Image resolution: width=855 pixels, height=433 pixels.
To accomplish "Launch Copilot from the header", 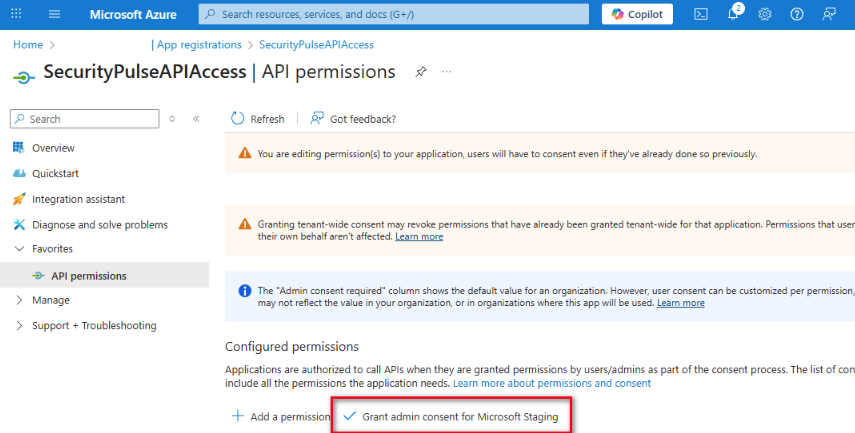I will tap(637, 14).
